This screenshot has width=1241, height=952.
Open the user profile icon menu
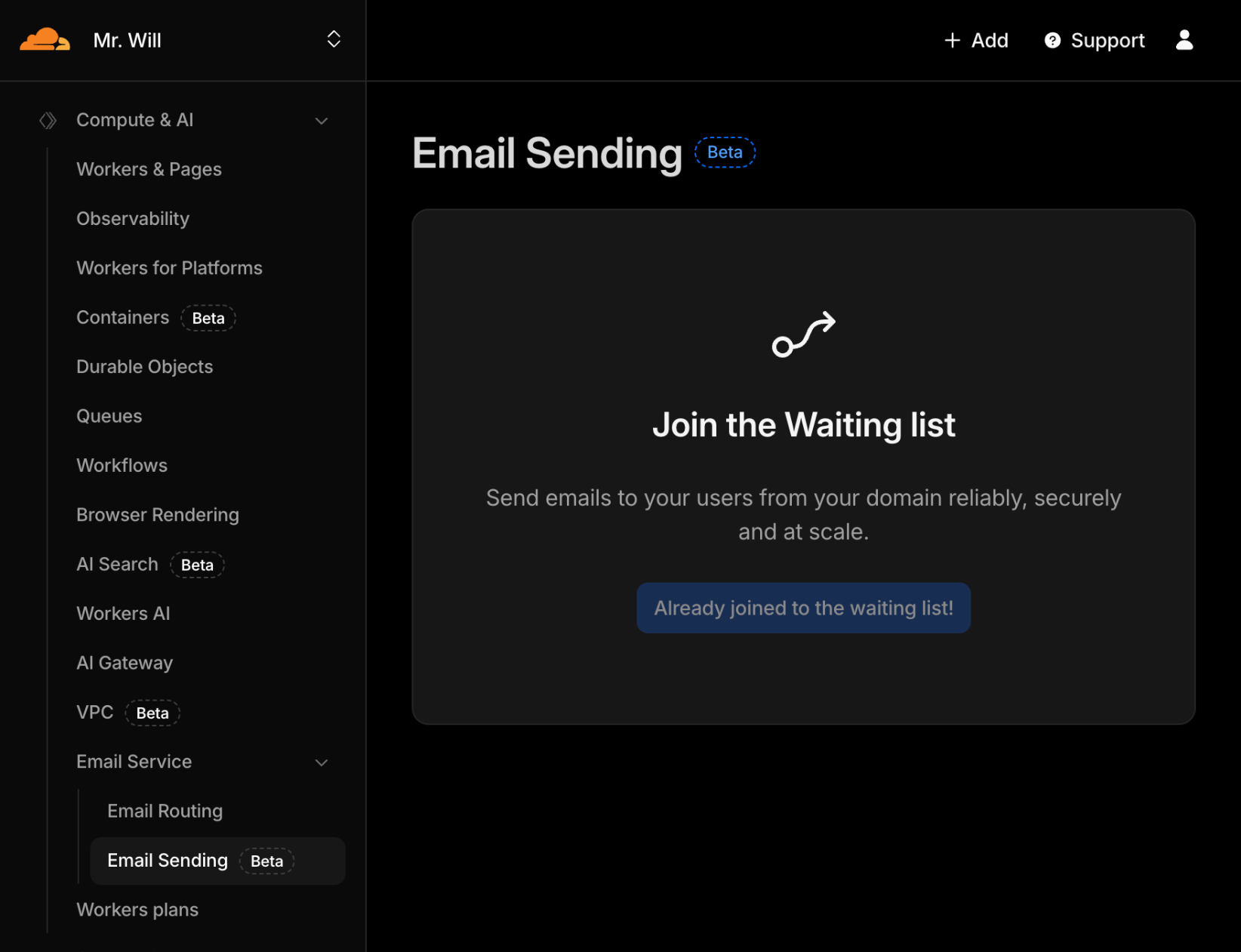[x=1184, y=40]
